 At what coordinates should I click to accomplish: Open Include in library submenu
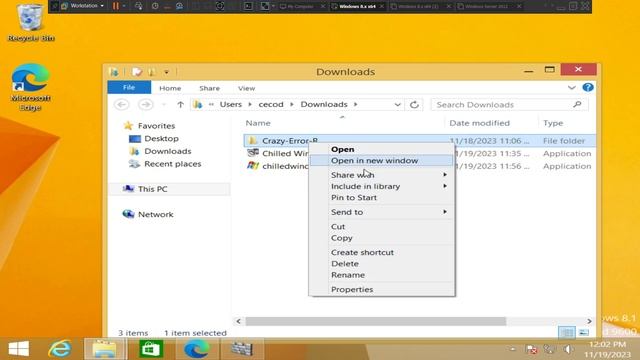click(x=382, y=186)
